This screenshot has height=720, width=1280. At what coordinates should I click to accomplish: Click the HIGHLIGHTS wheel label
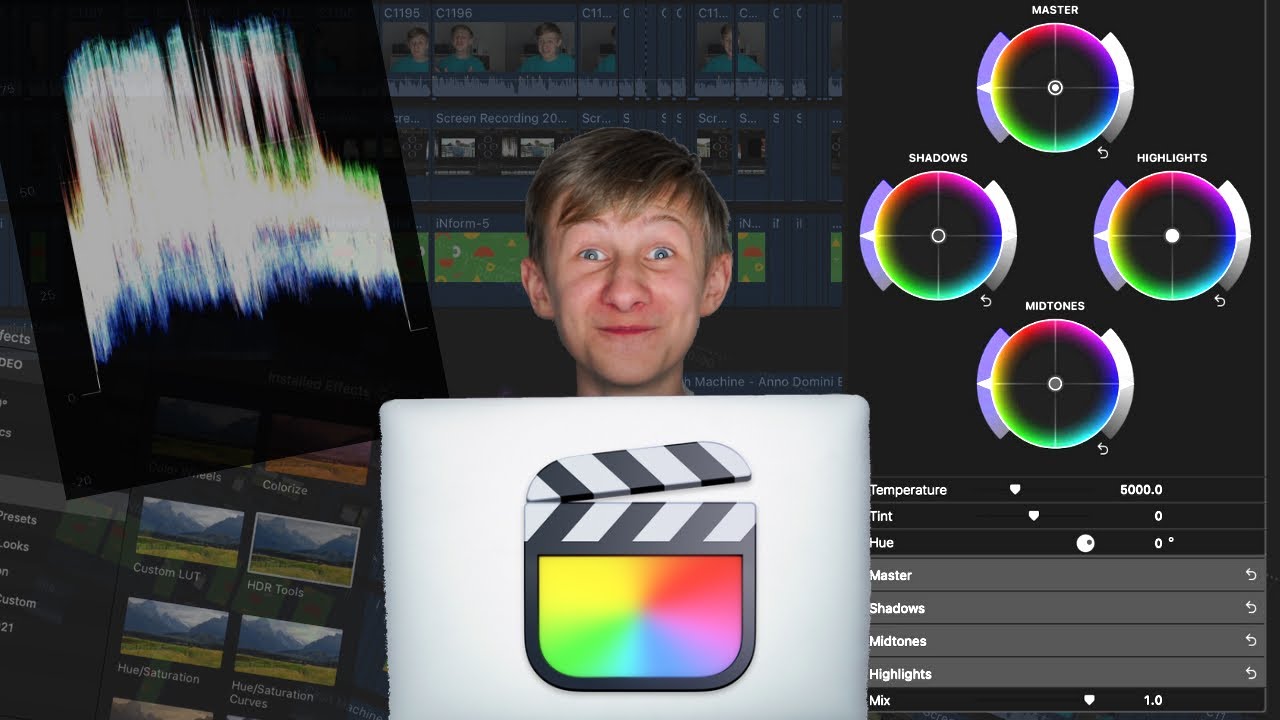1172,158
